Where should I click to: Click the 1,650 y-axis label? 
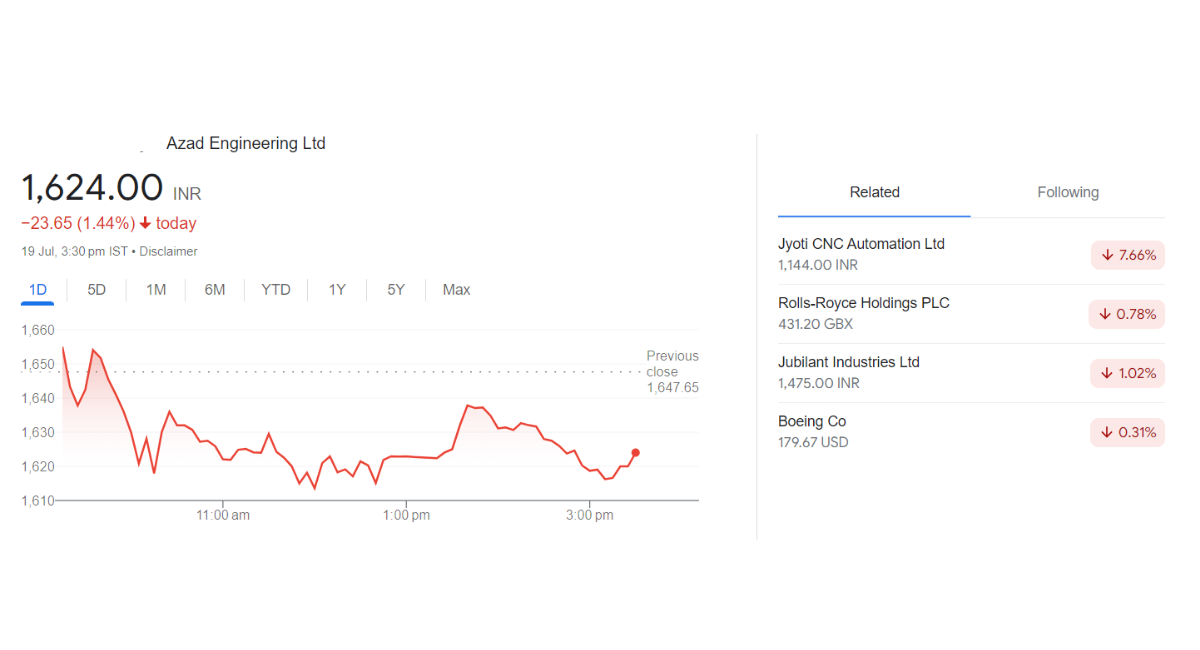(38, 364)
